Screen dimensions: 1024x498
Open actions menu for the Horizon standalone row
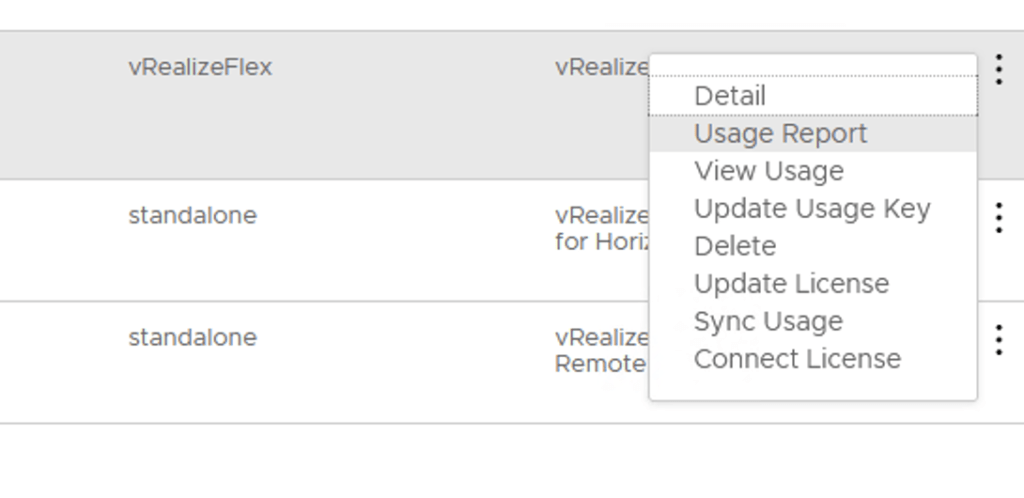(998, 217)
